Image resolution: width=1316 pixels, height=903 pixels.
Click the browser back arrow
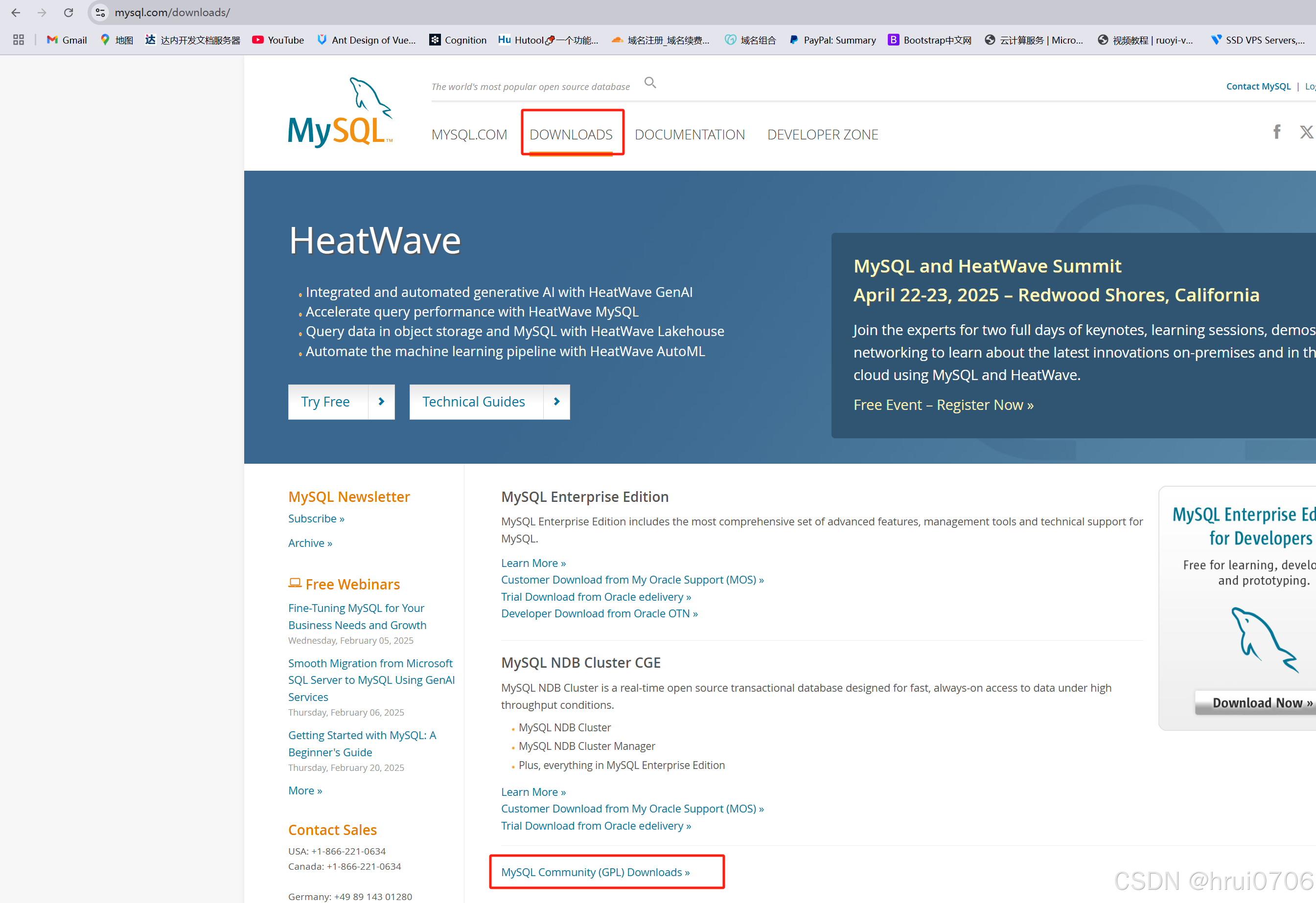[x=16, y=12]
